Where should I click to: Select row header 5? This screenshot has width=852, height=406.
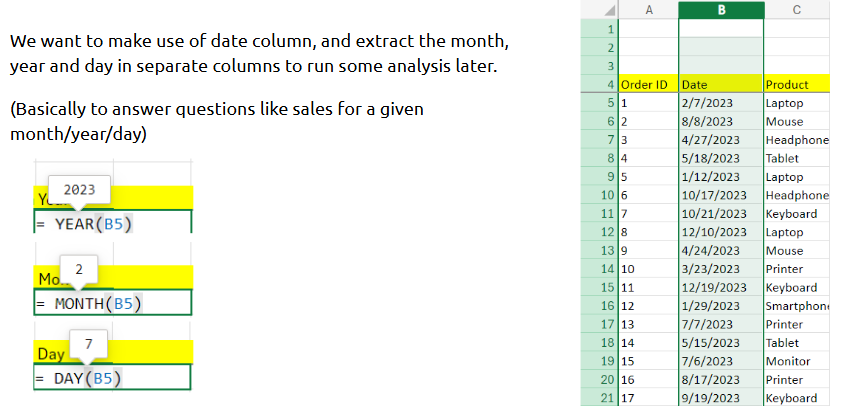point(609,102)
